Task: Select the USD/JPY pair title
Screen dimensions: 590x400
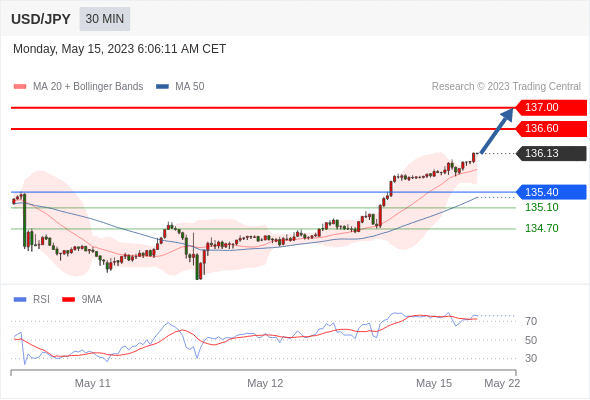Action: point(41,19)
